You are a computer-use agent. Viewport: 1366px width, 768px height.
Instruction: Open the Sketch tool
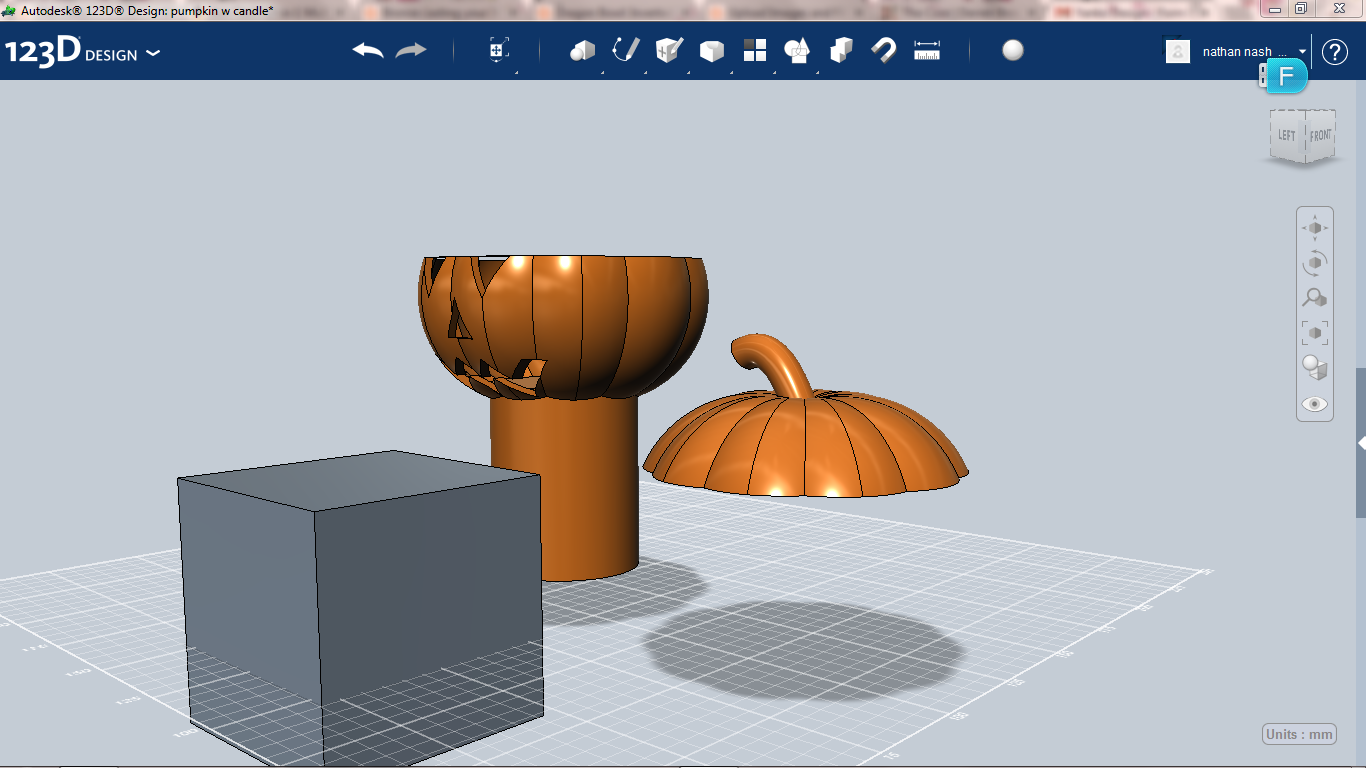pyautogui.click(x=625, y=50)
